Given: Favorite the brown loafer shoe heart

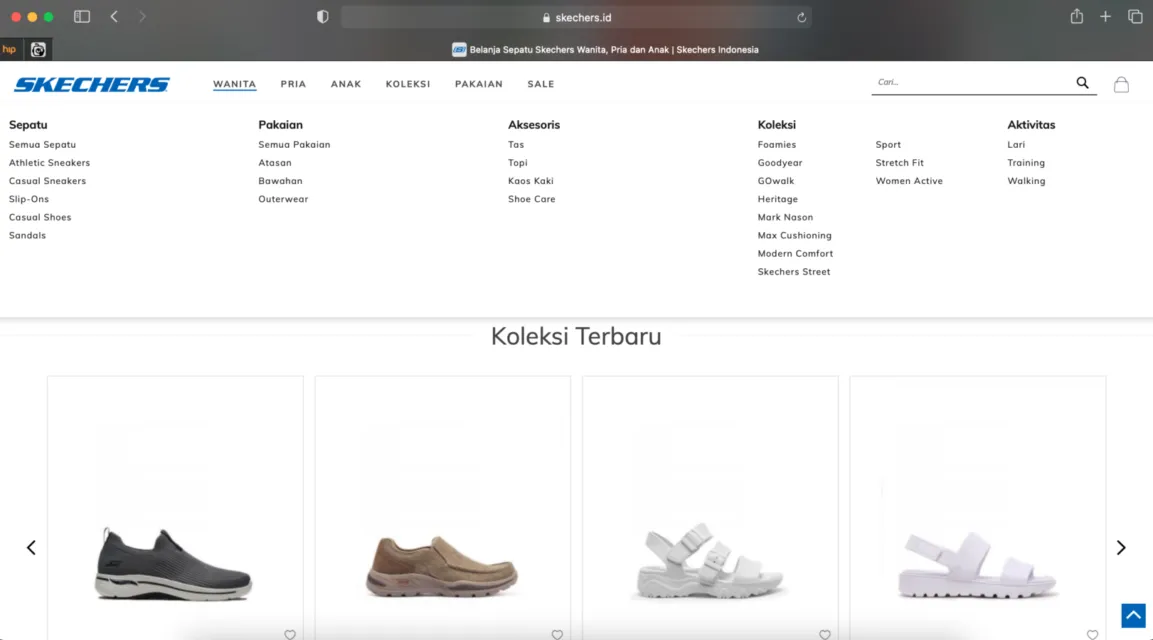Looking at the screenshot, I should tap(557, 634).
